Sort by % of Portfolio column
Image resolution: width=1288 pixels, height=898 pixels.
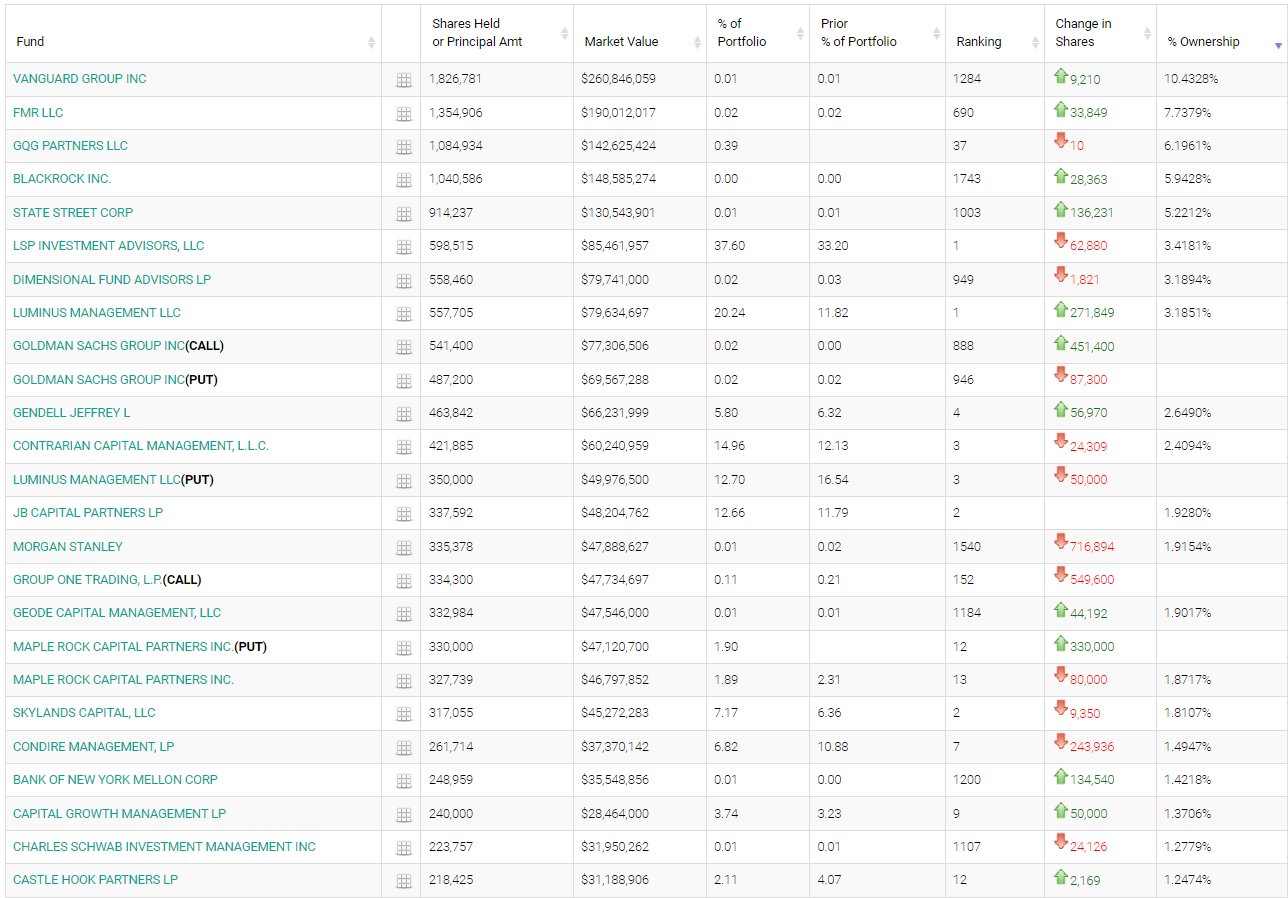[x=758, y=34]
